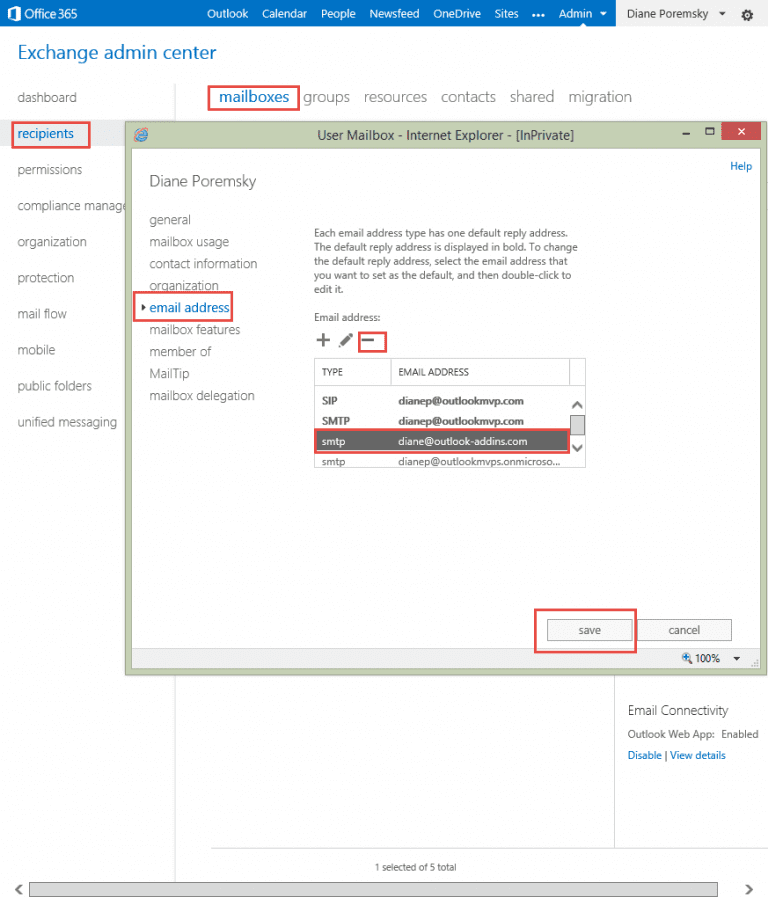Viewport: 768px width, 897px height.
Task: Click the email list scrollbar thumb
Action: 578,425
